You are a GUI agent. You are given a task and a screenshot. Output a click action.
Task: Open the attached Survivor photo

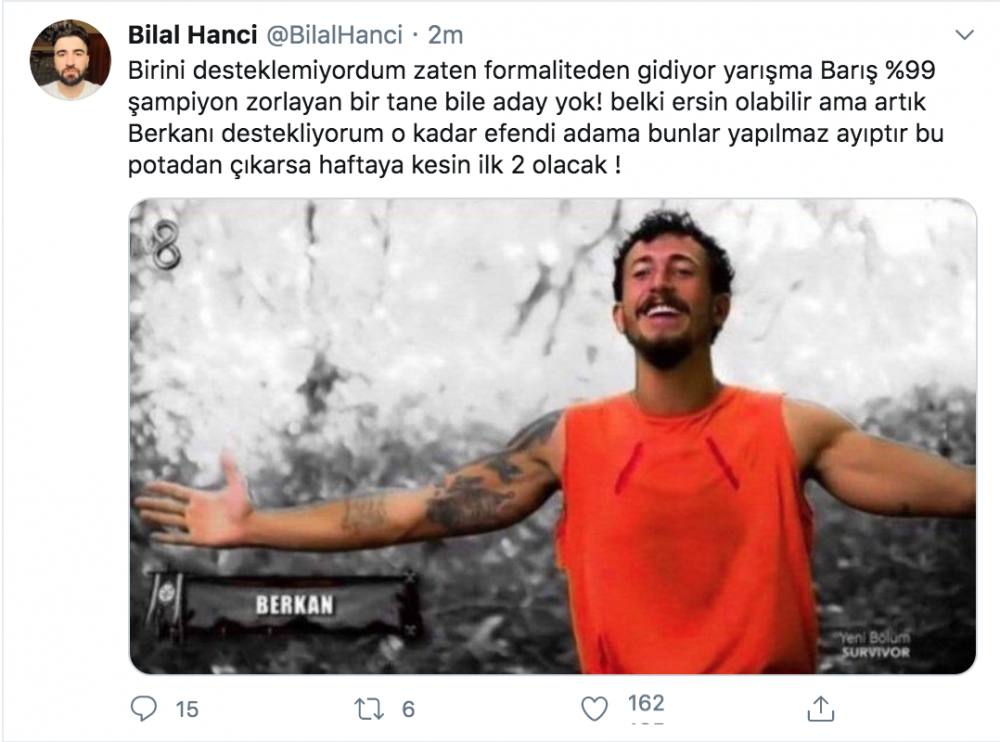click(552, 436)
